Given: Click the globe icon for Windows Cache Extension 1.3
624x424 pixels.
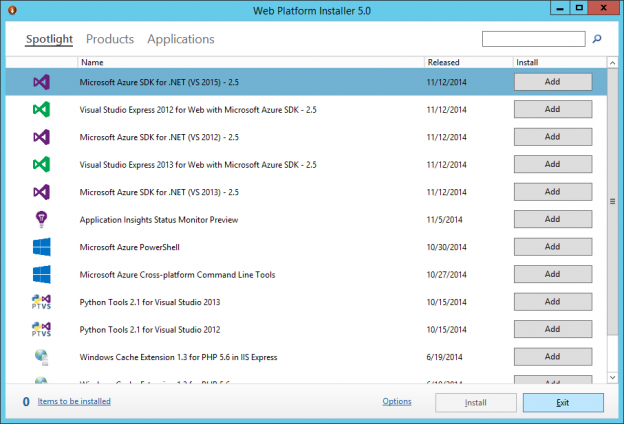Looking at the screenshot, I should pos(41,356).
